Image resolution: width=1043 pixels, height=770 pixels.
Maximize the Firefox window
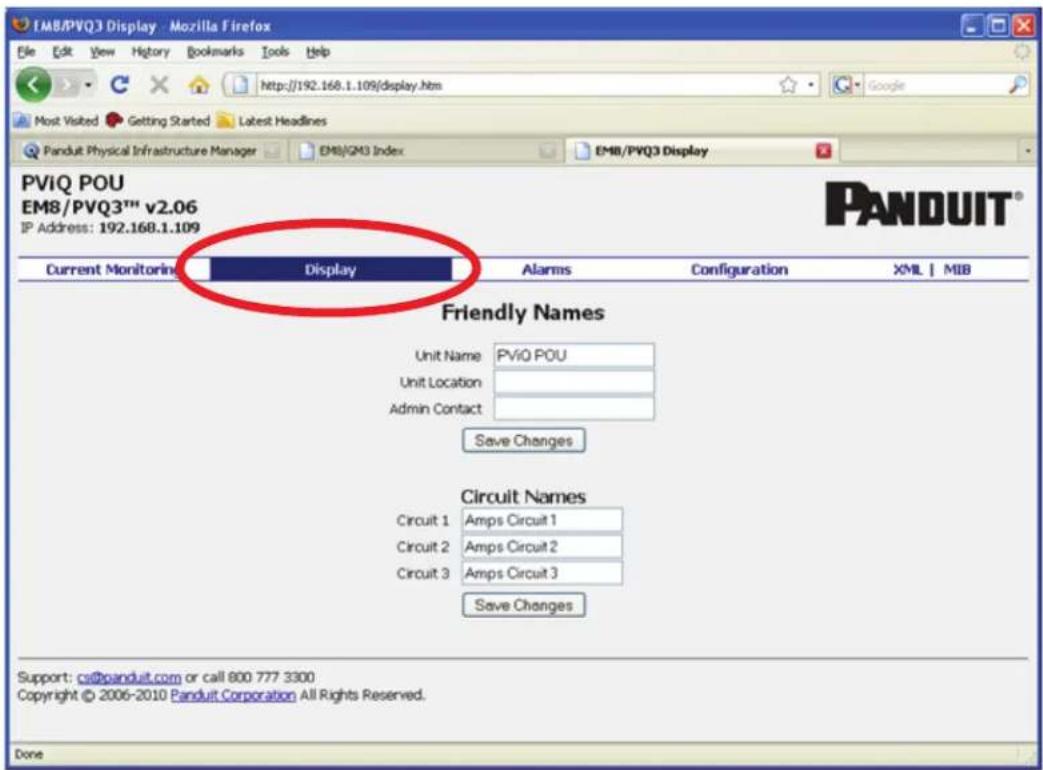(998, 26)
